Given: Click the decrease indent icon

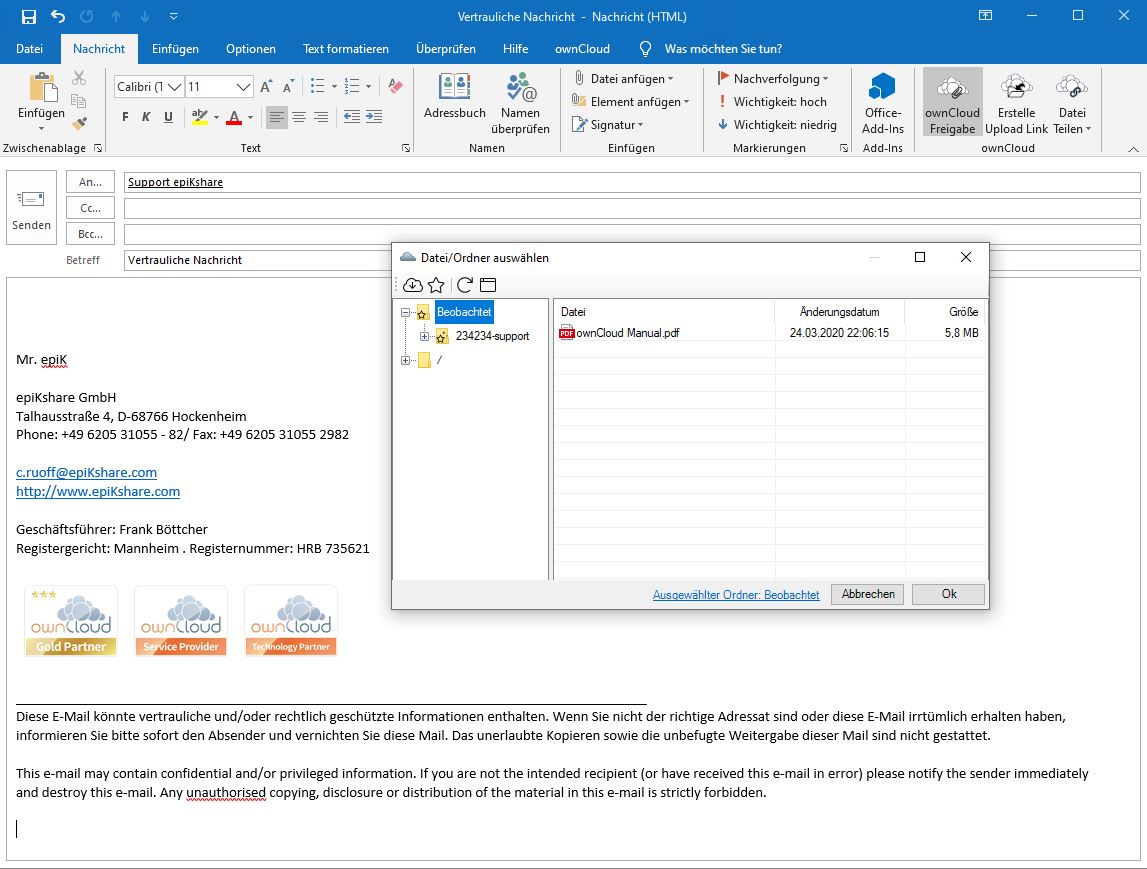Looking at the screenshot, I should click(x=352, y=117).
